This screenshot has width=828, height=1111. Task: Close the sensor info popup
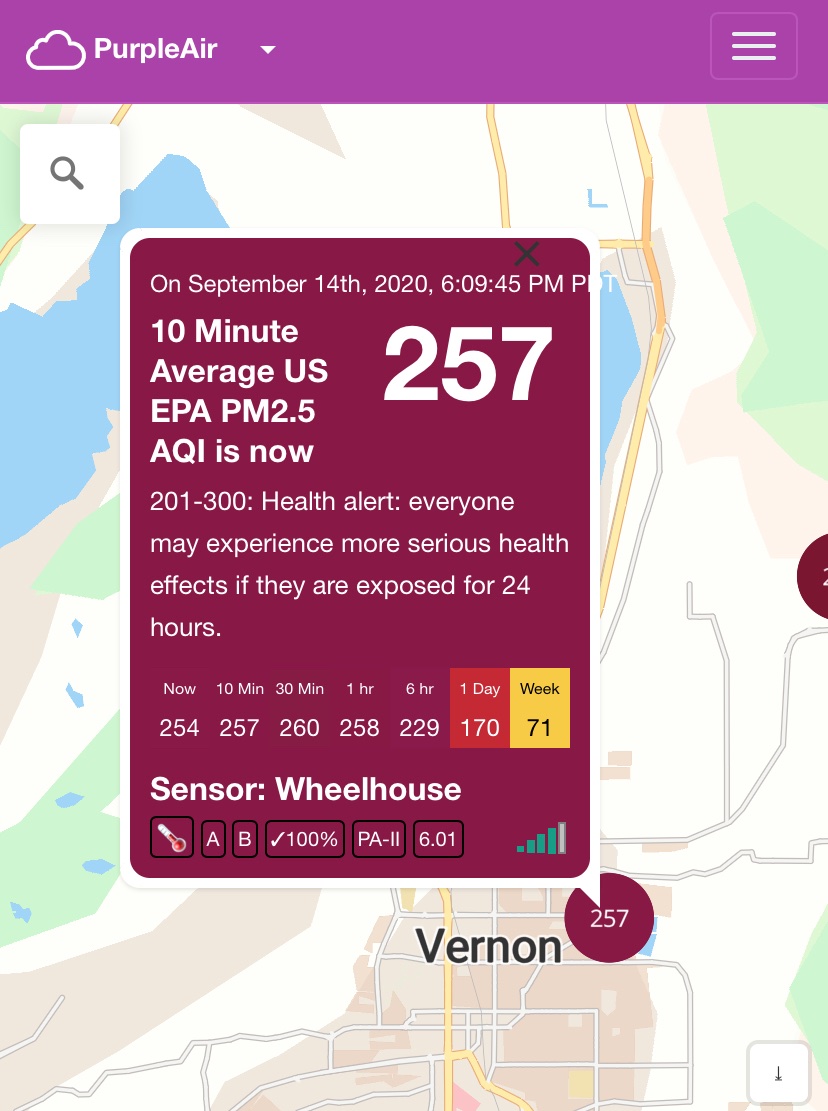pos(526,254)
